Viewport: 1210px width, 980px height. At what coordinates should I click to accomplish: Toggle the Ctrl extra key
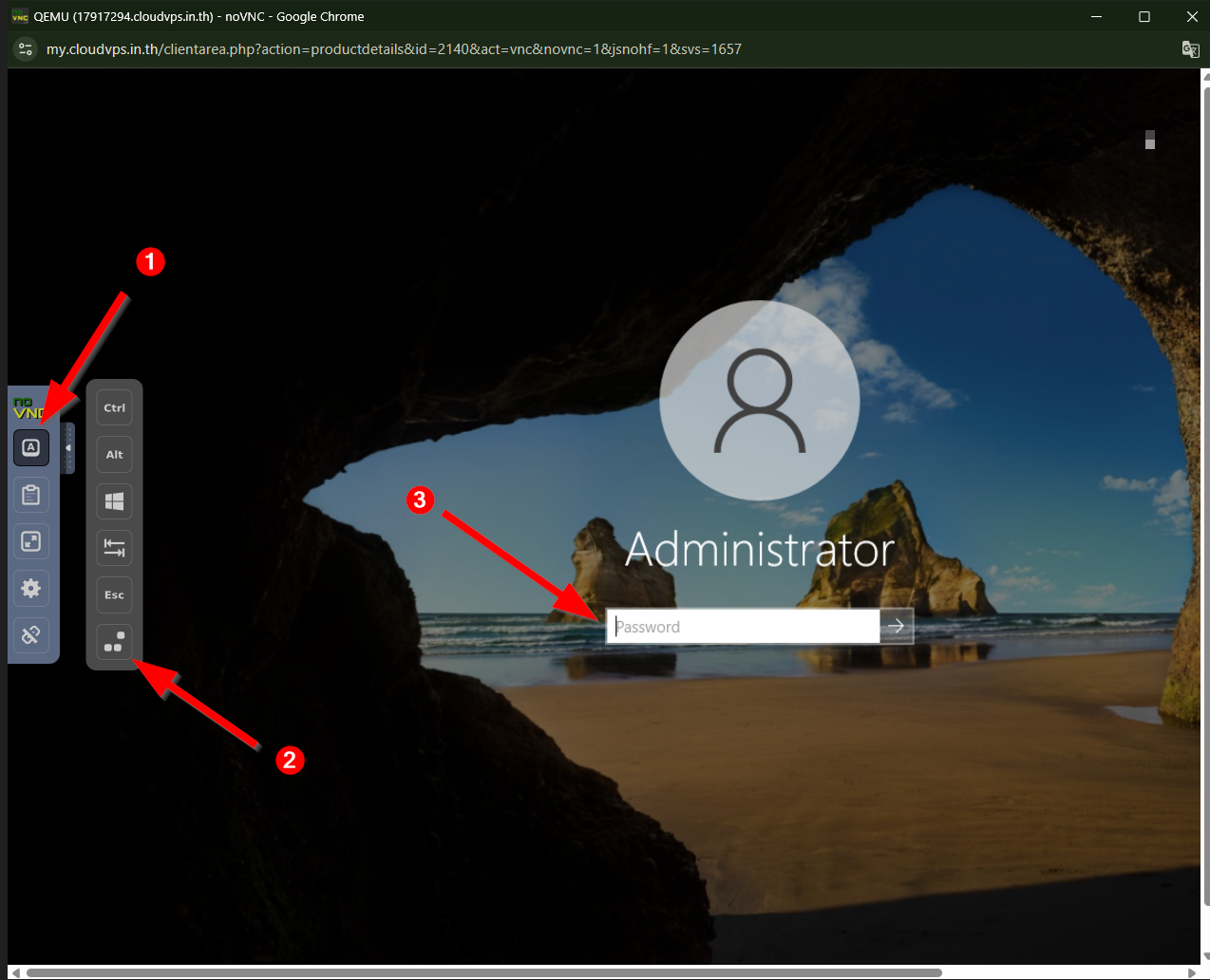(x=114, y=408)
